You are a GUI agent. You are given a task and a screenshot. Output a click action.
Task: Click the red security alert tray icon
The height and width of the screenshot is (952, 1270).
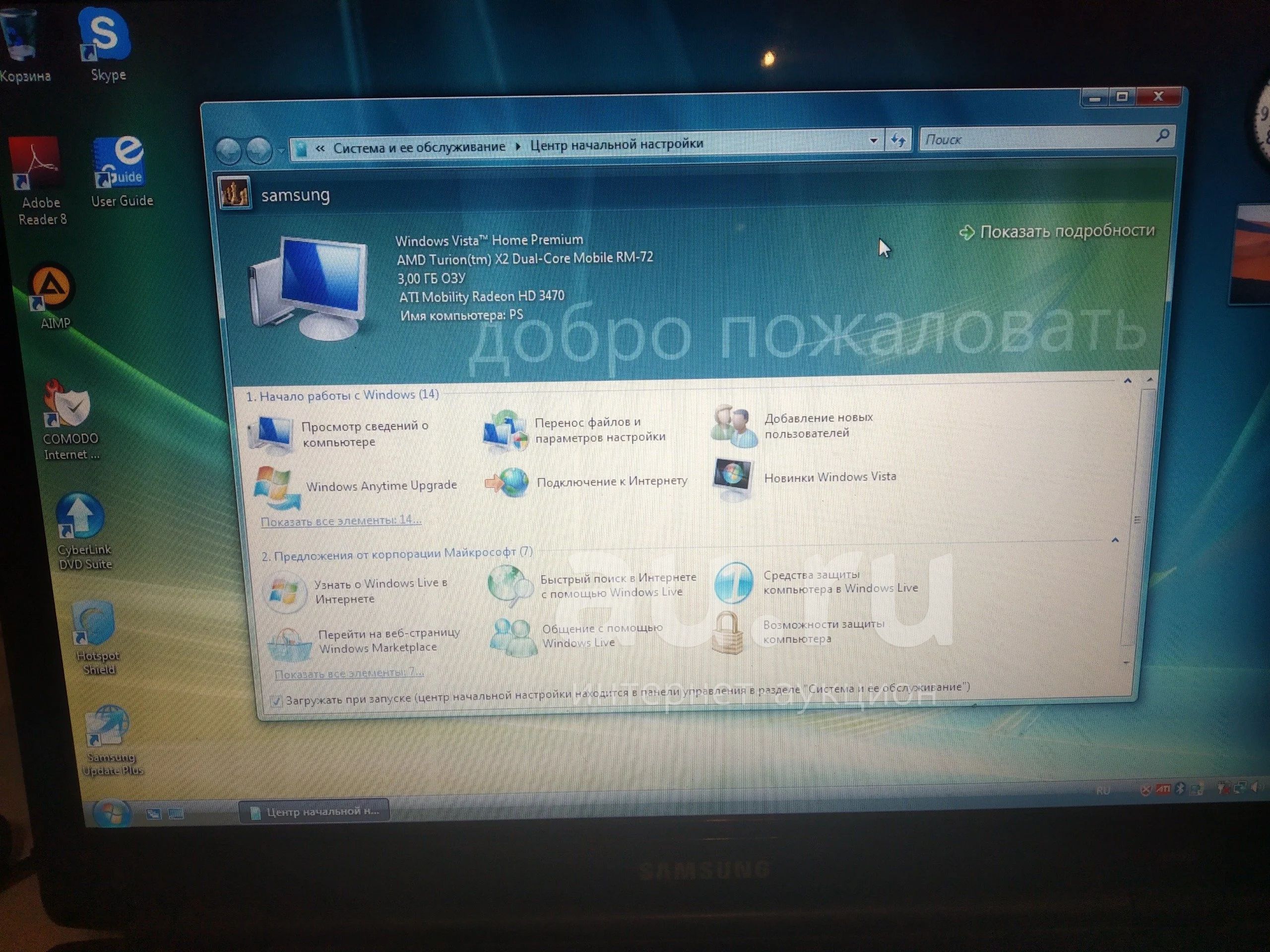coord(1145,790)
